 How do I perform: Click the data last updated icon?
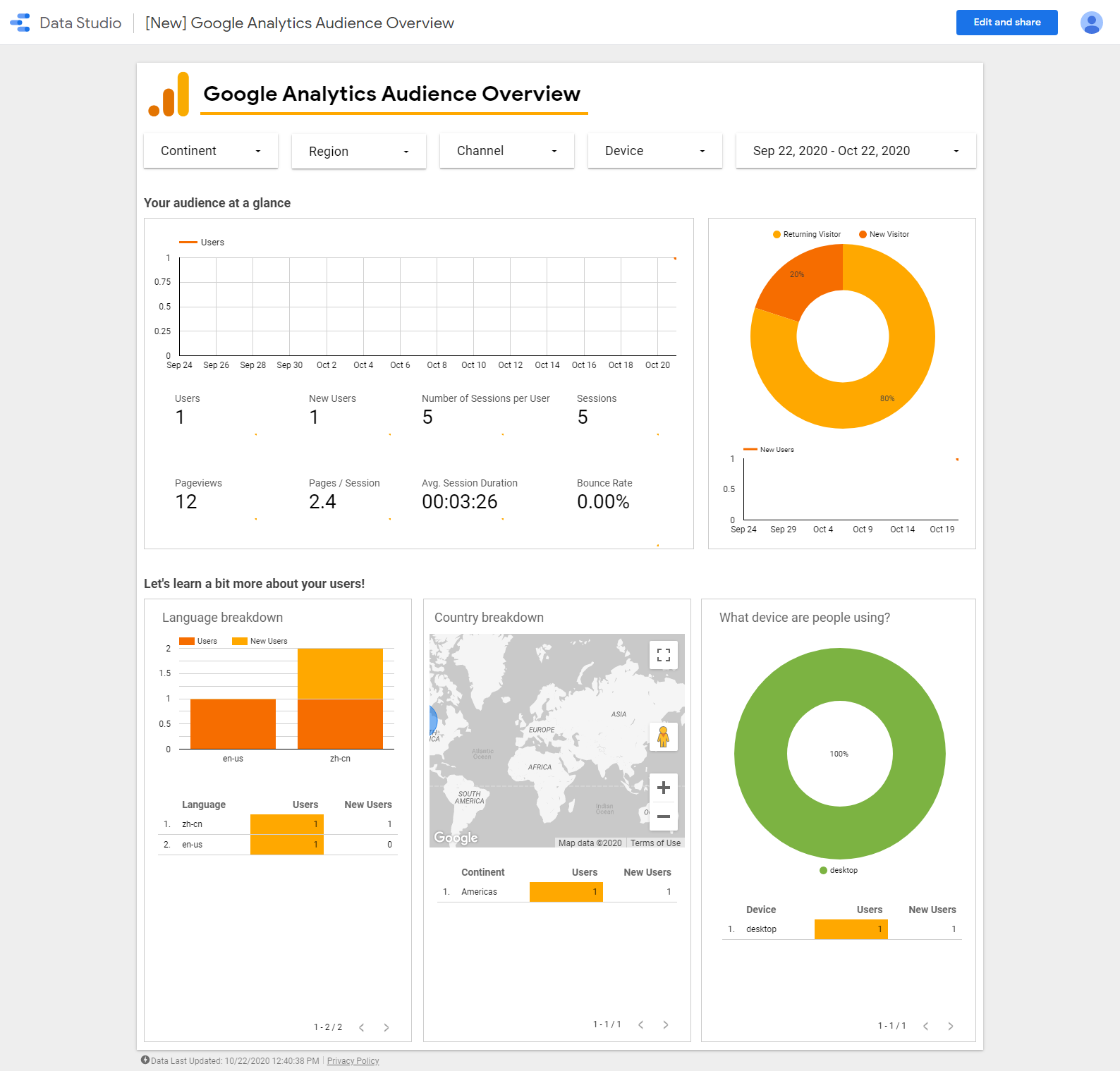click(145, 1060)
